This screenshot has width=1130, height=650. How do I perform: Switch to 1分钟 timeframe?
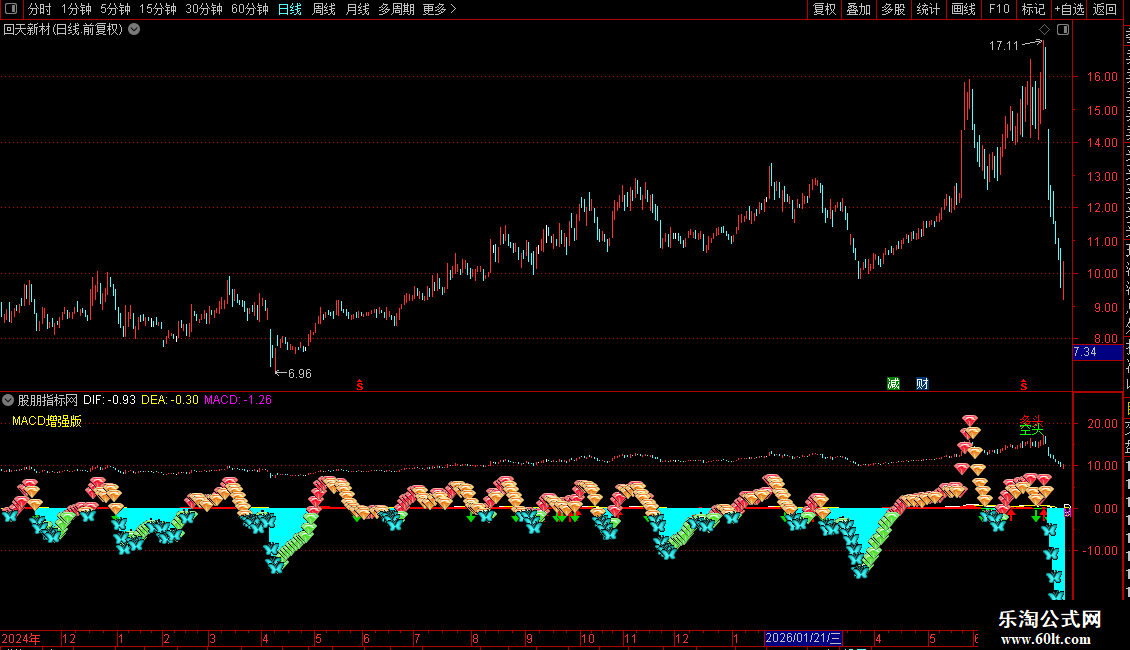[76, 9]
